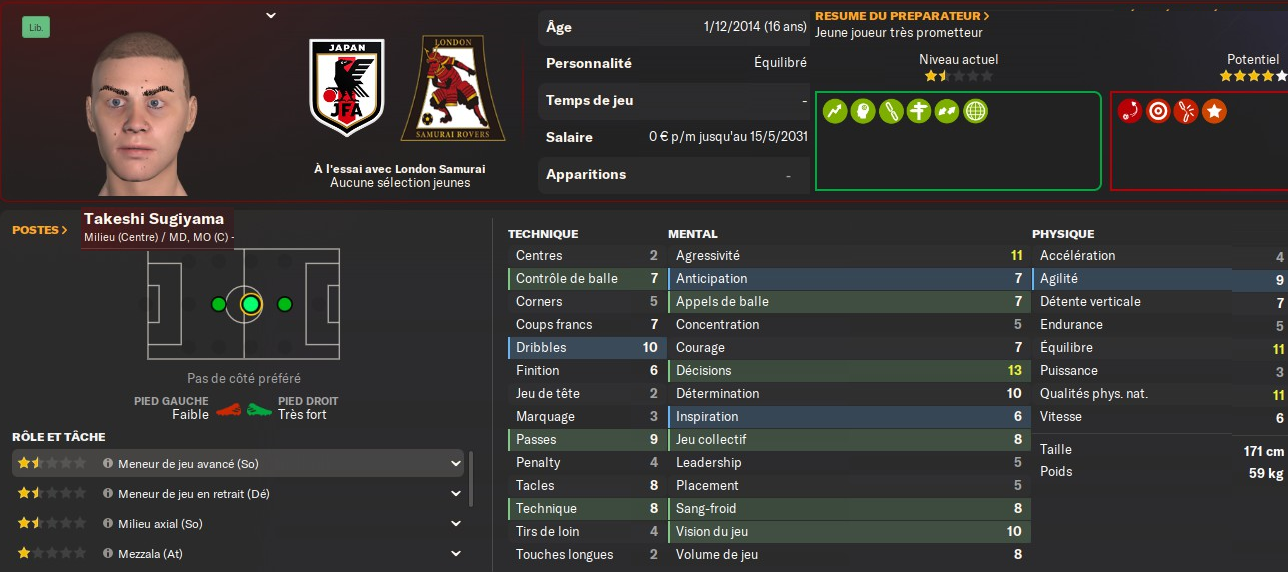Click the red target weakness icon

pos(1158,111)
